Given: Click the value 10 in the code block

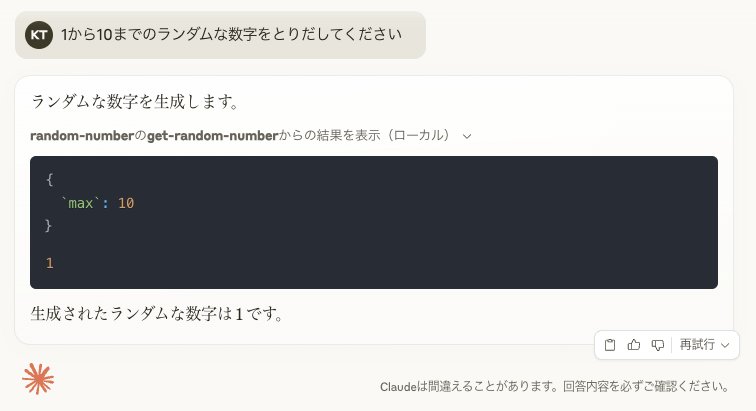Looking at the screenshot, I should (126, 203).
